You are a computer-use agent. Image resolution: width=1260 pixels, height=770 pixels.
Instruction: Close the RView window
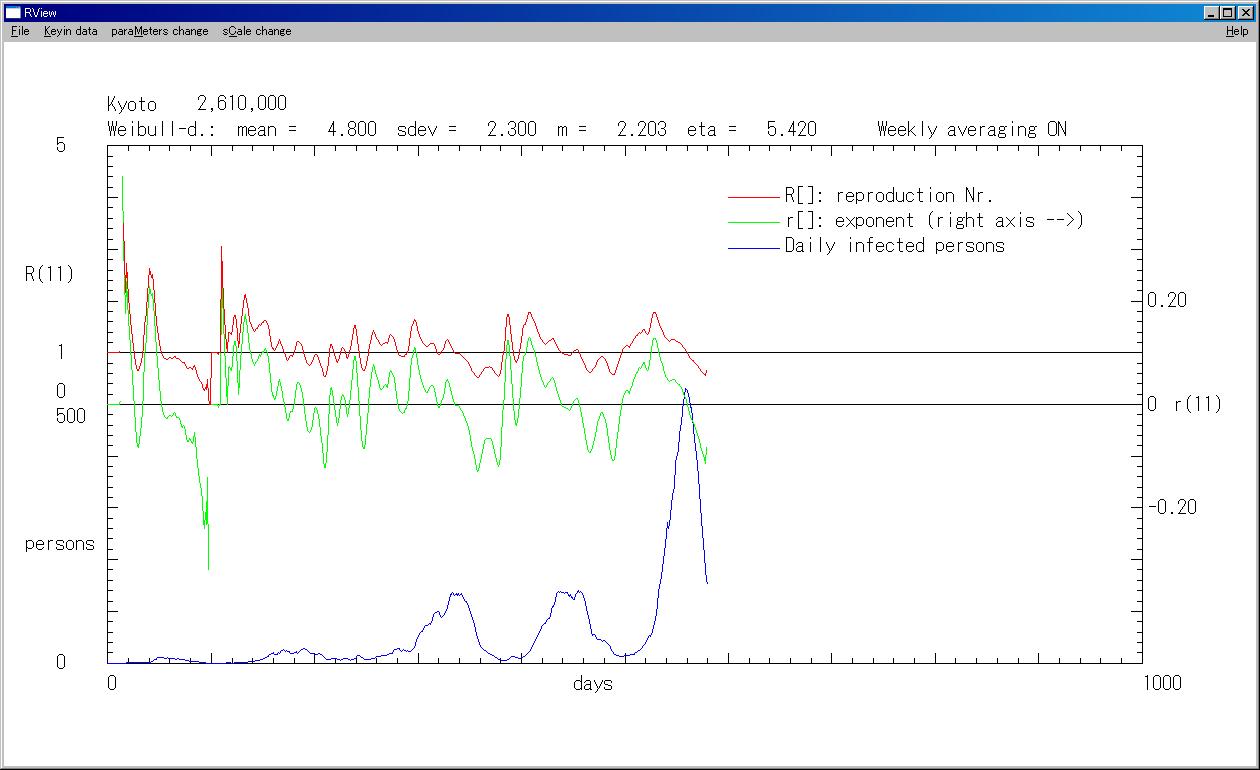pyautogui.click(x=1245, y=13)
